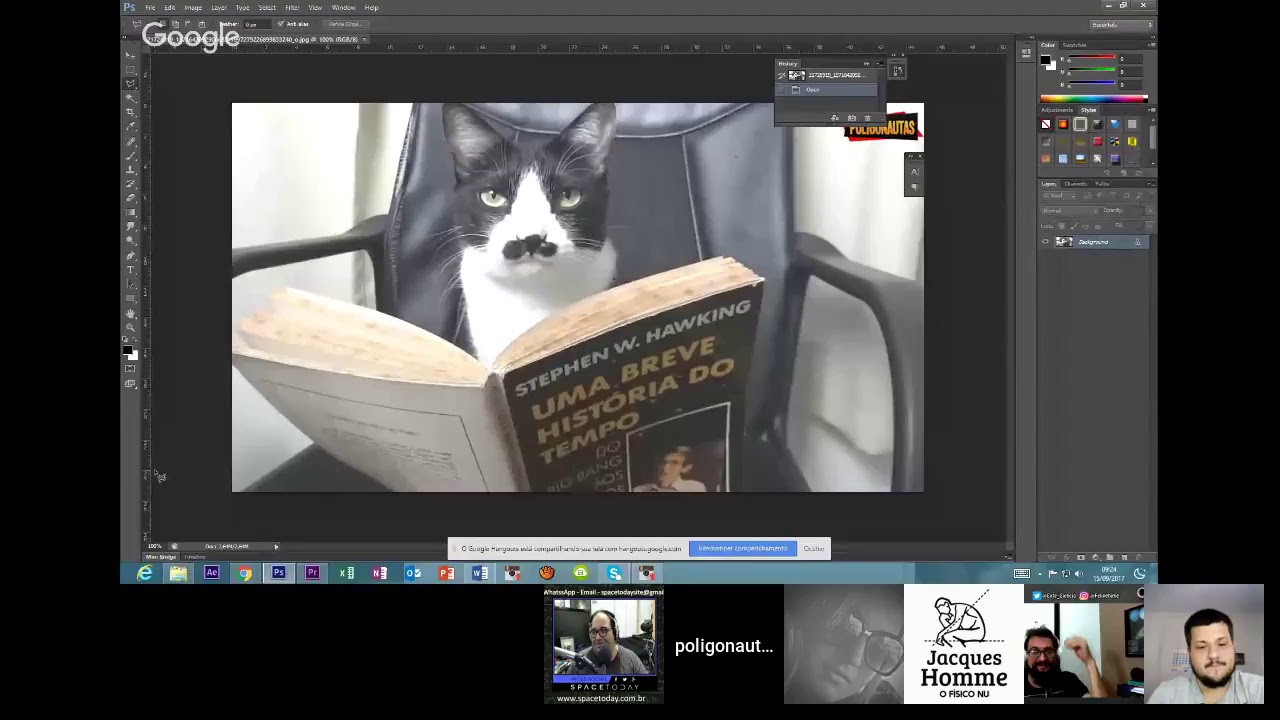The height and width of the screenshot is (720, 1280).
Task: Toggle lock image pixels in Layers
Action: 1072,226
